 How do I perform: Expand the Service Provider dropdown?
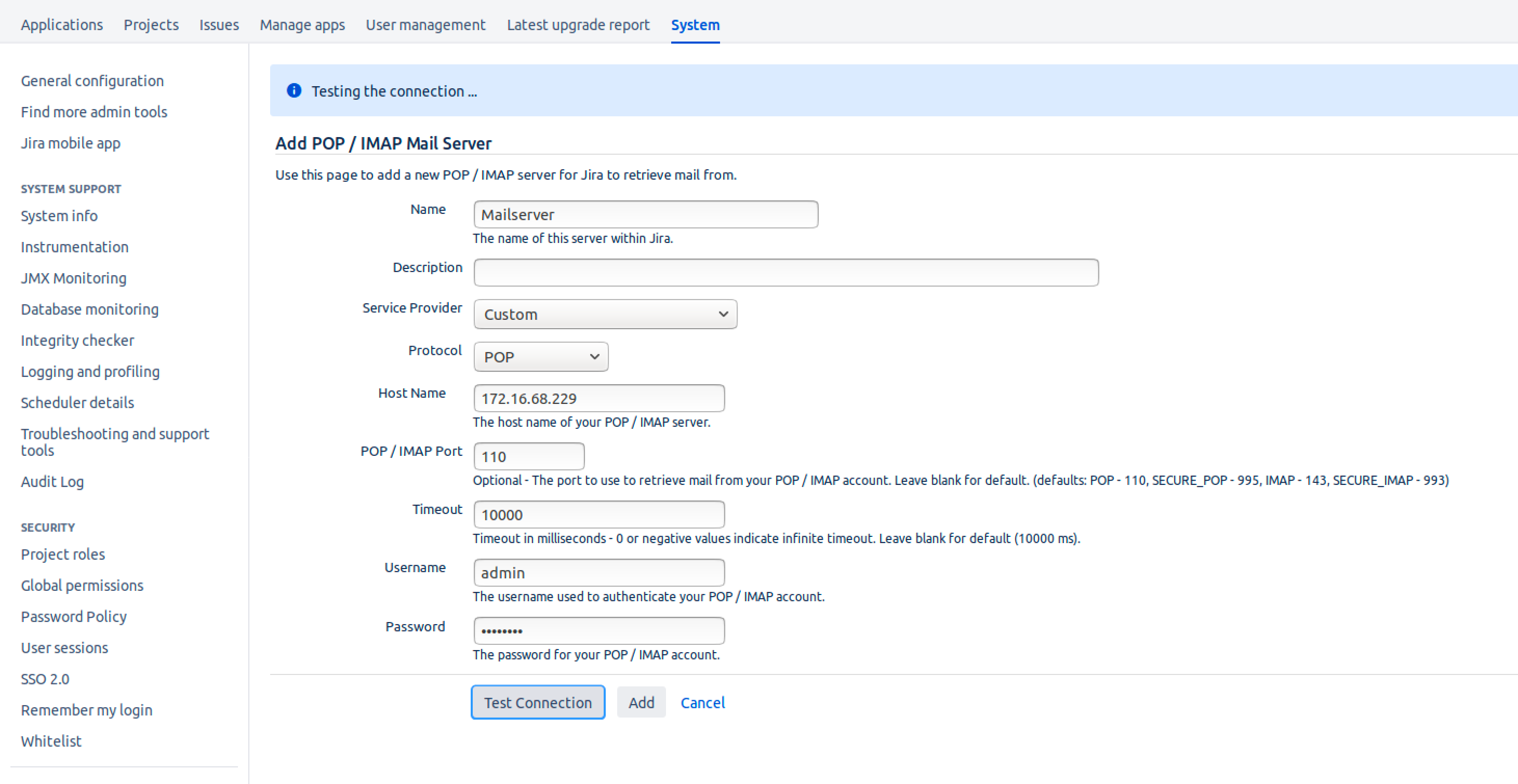[605, 314]
